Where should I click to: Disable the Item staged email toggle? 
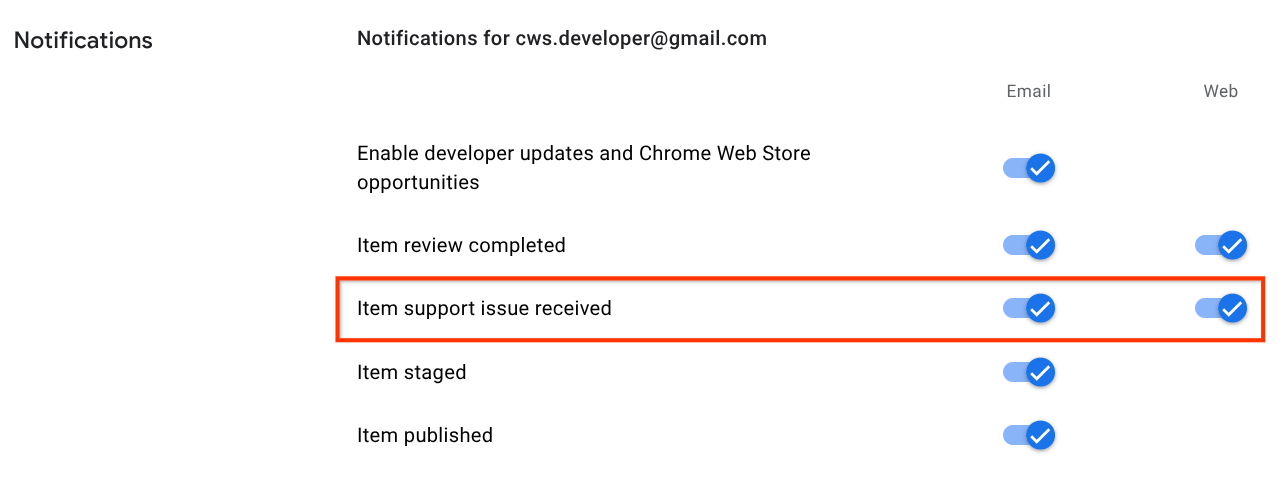[x=1030, y=372]
